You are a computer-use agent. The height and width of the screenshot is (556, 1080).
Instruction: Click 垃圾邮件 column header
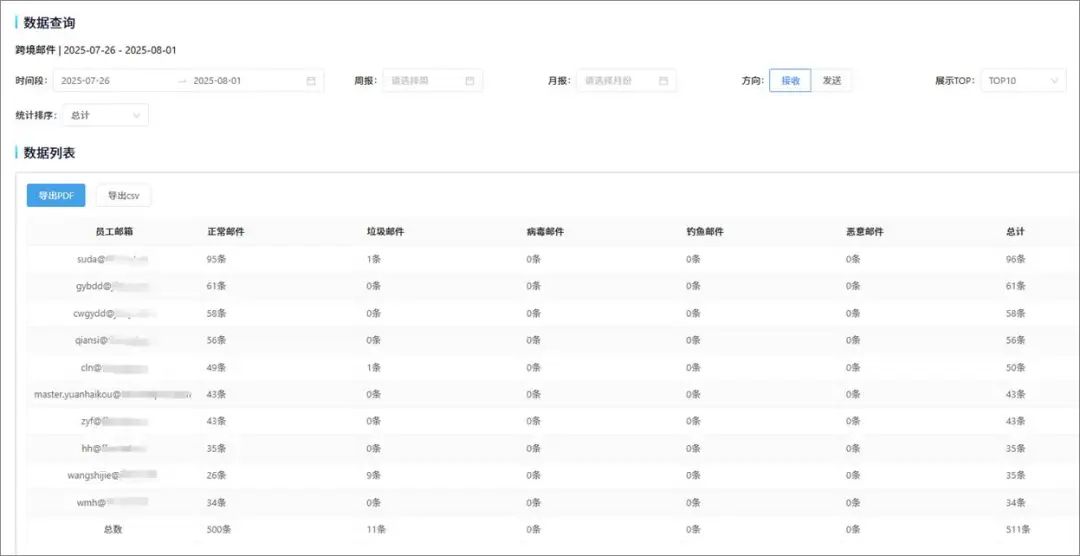pyautogui.click(x=385, y=232)
